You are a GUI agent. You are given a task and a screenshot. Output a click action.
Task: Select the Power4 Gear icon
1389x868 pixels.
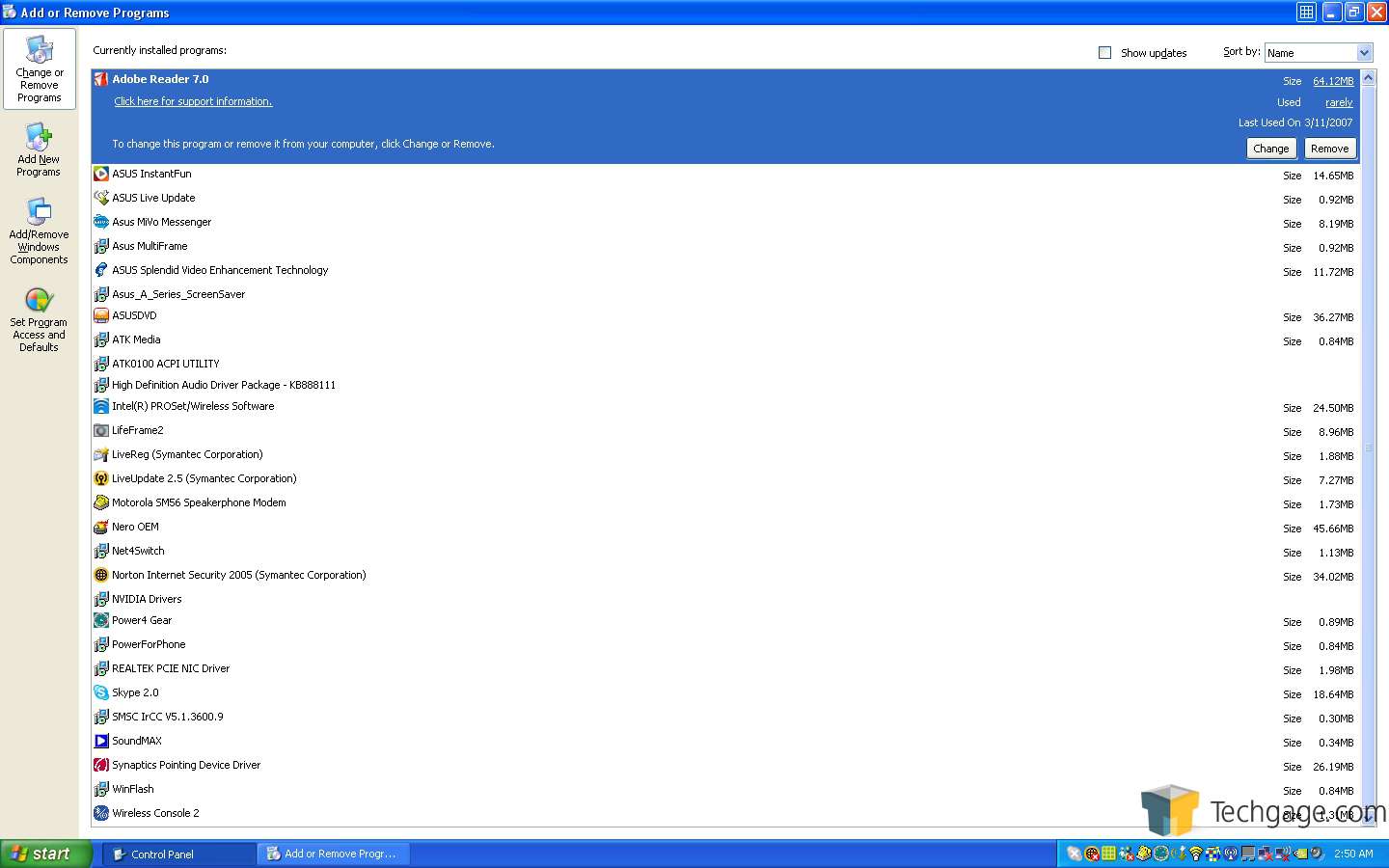pyautogui.click(x=100, y=620)
